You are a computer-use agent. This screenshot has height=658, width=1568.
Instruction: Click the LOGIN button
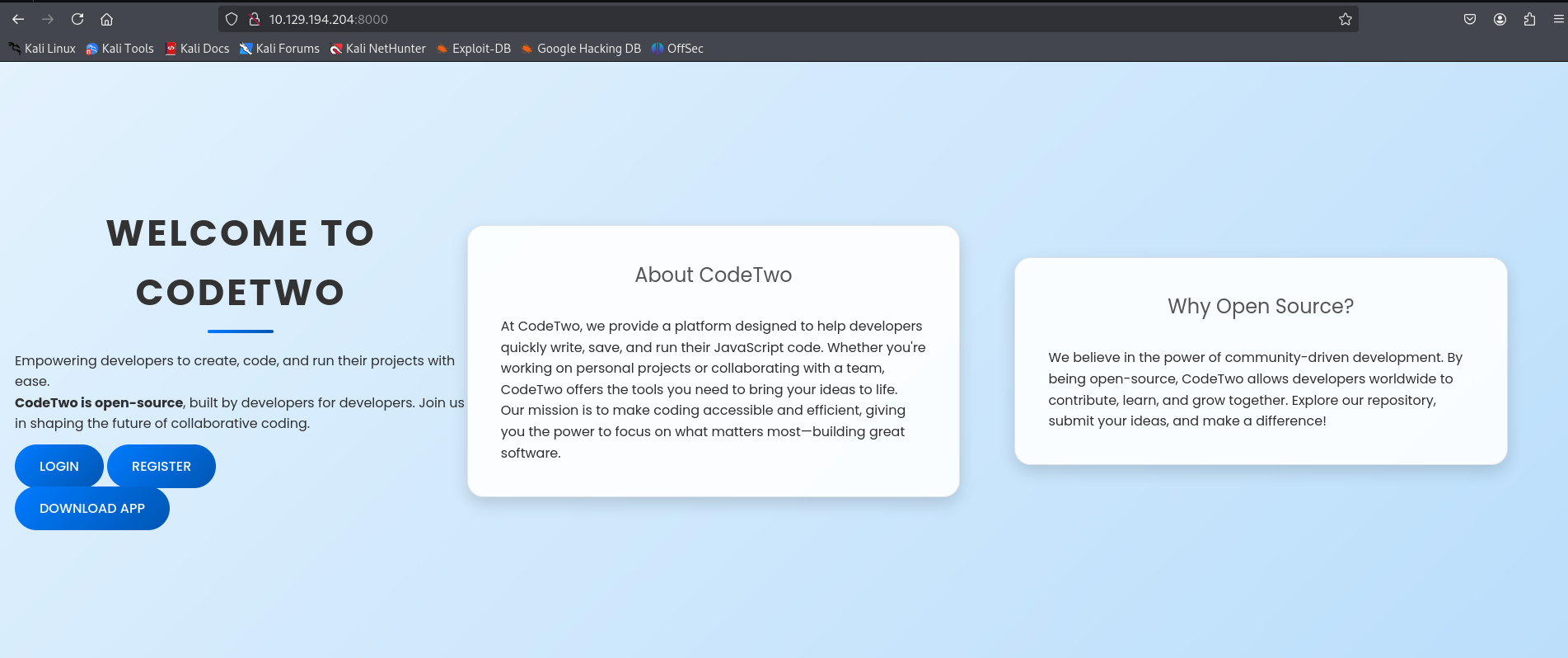tap(59, 466)
